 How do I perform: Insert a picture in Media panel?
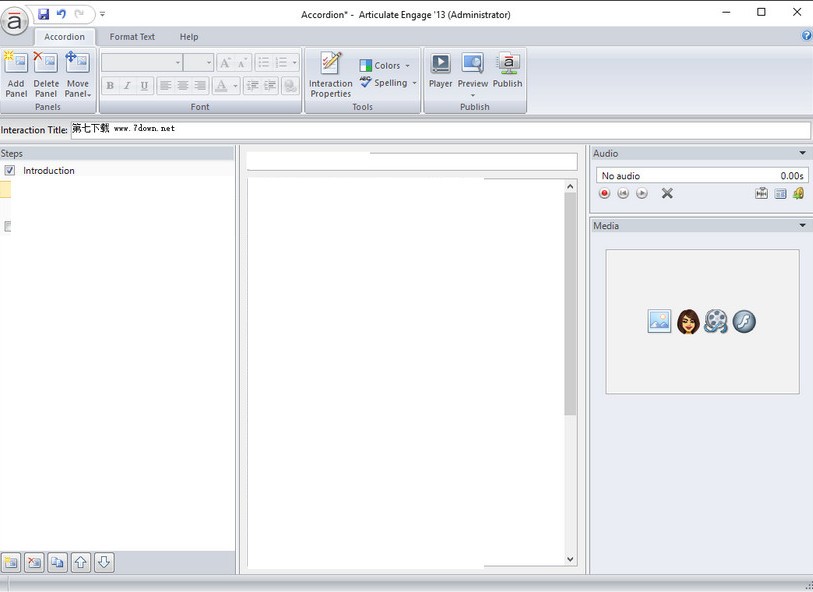tap(660, 321)
